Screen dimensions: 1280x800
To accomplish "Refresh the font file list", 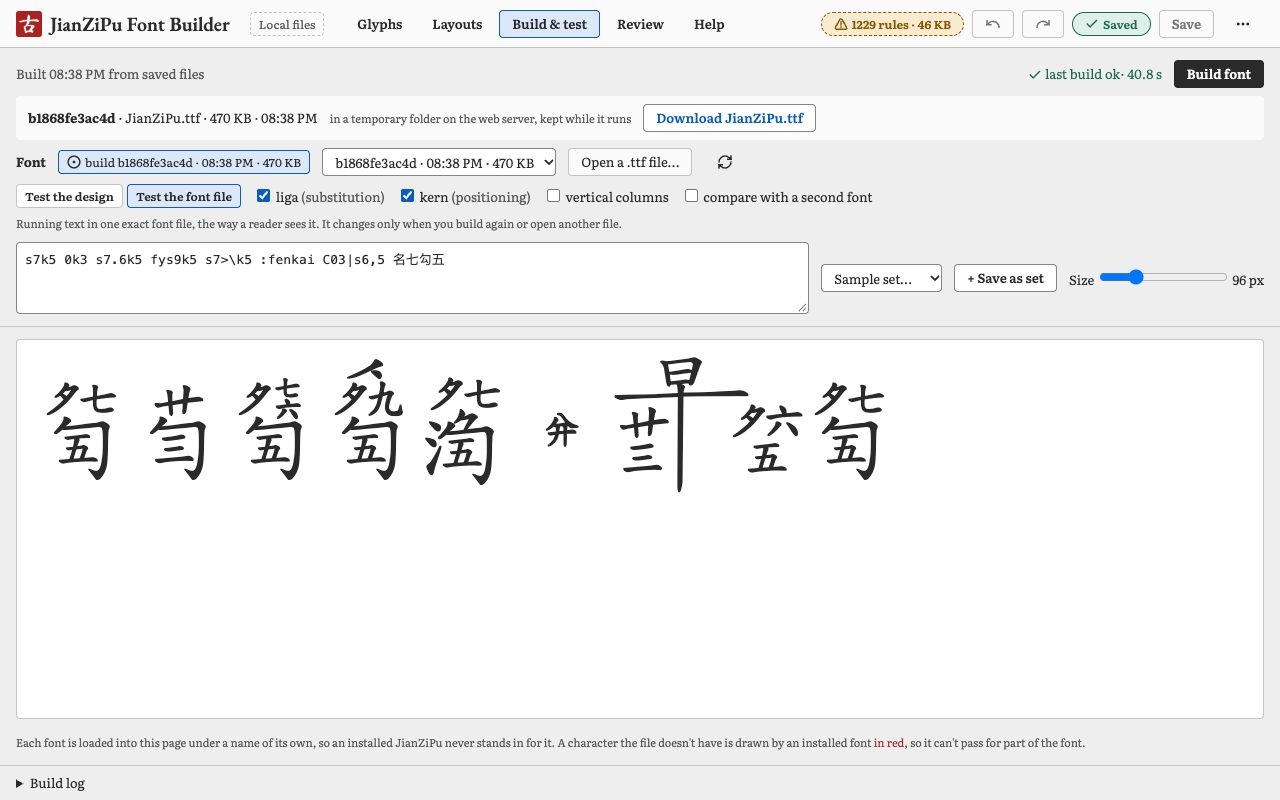I will coord(725,162).
